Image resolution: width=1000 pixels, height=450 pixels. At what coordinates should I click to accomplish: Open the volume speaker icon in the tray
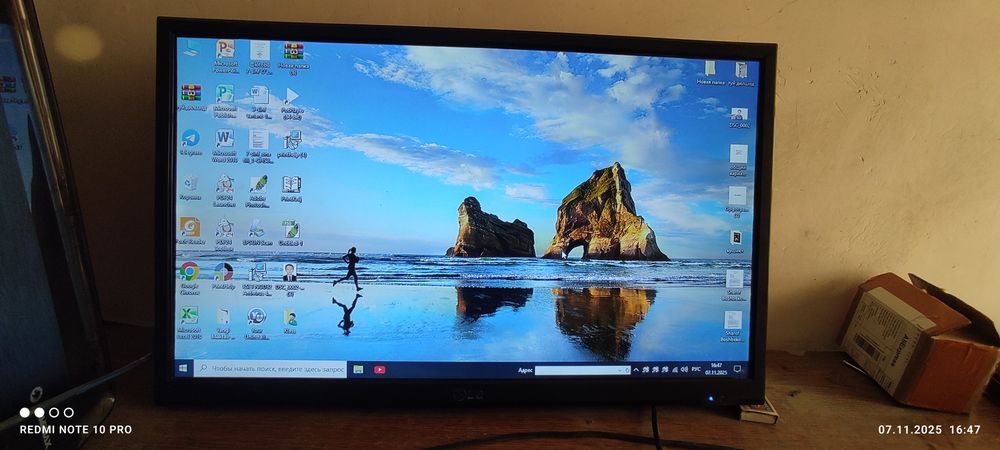tap(684, 370)
